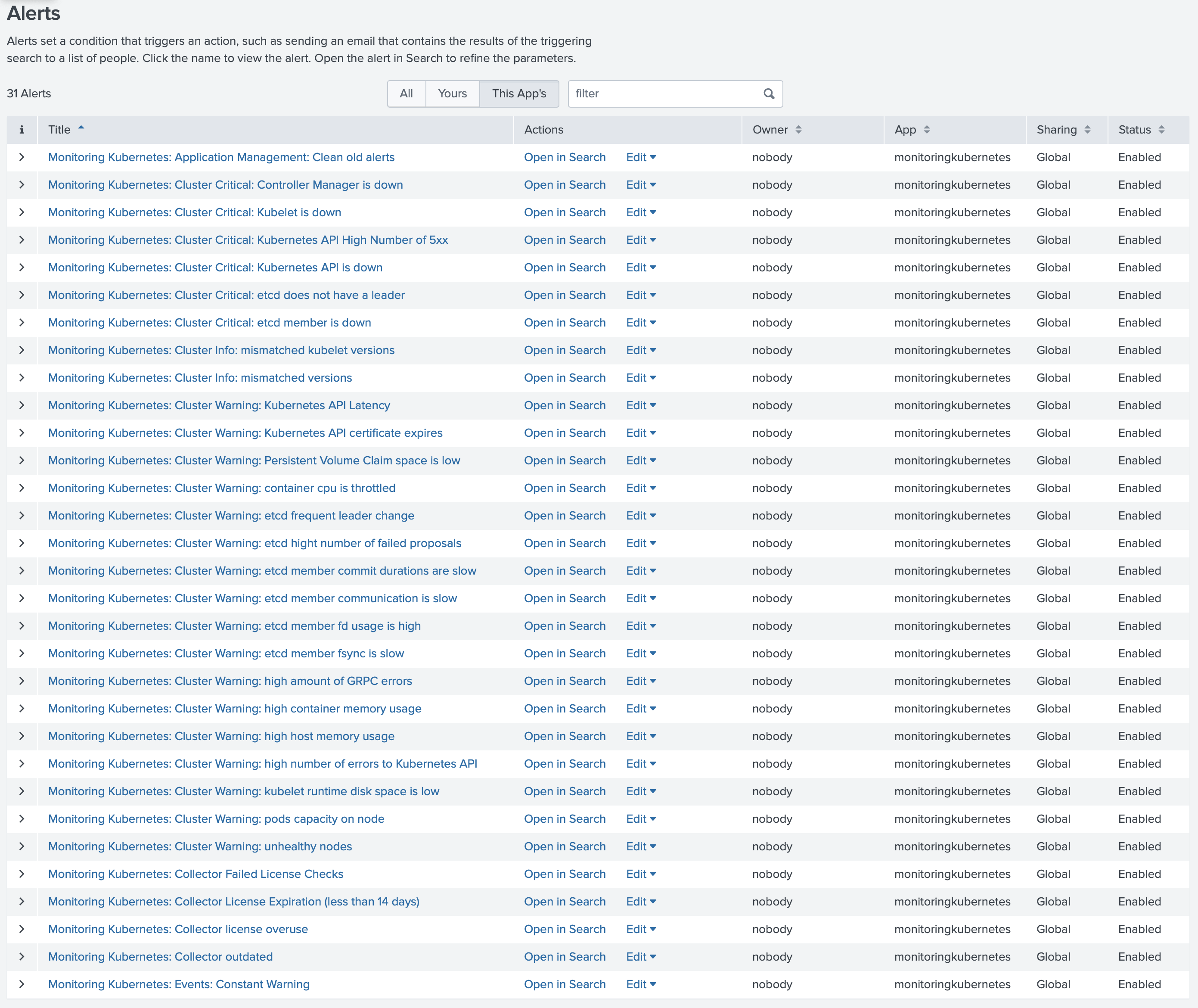Open Kubernetes API certificate expires alert
Image resolution: width=1198 pixels, height=1008 pixels.
pyautogui.click(x=245, y=432)
